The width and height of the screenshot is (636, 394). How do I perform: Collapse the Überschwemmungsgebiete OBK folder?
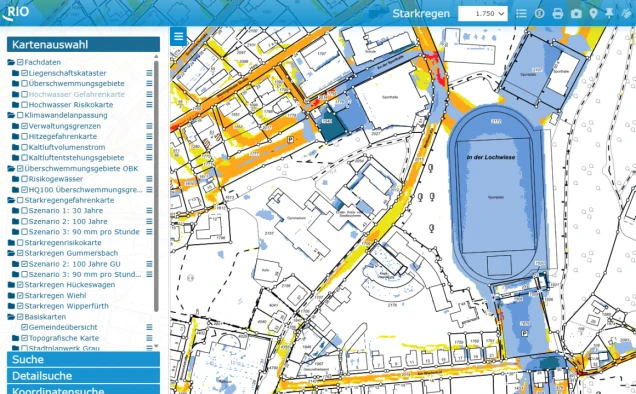click(x=11, y=168)
